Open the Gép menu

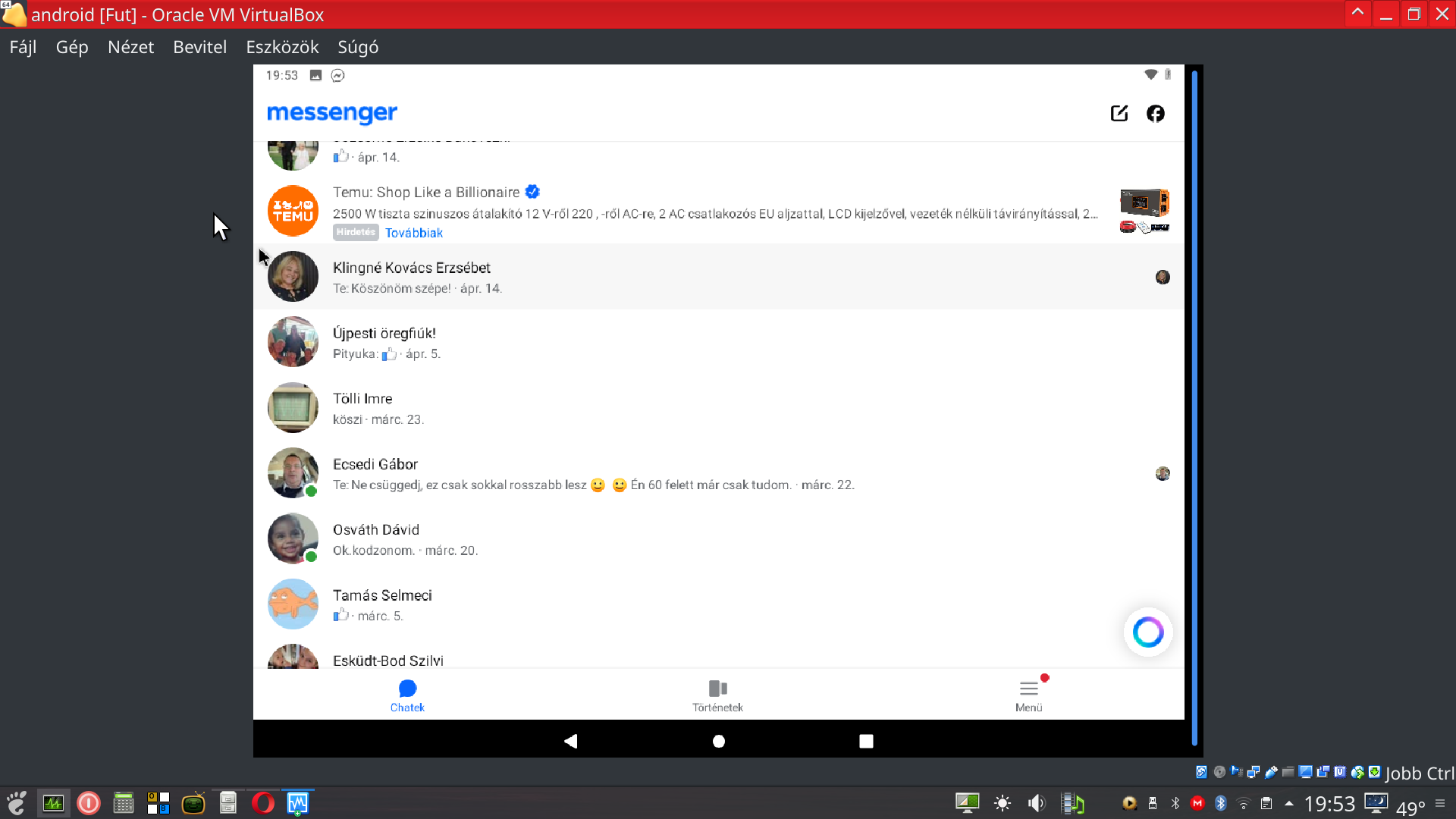72,47
